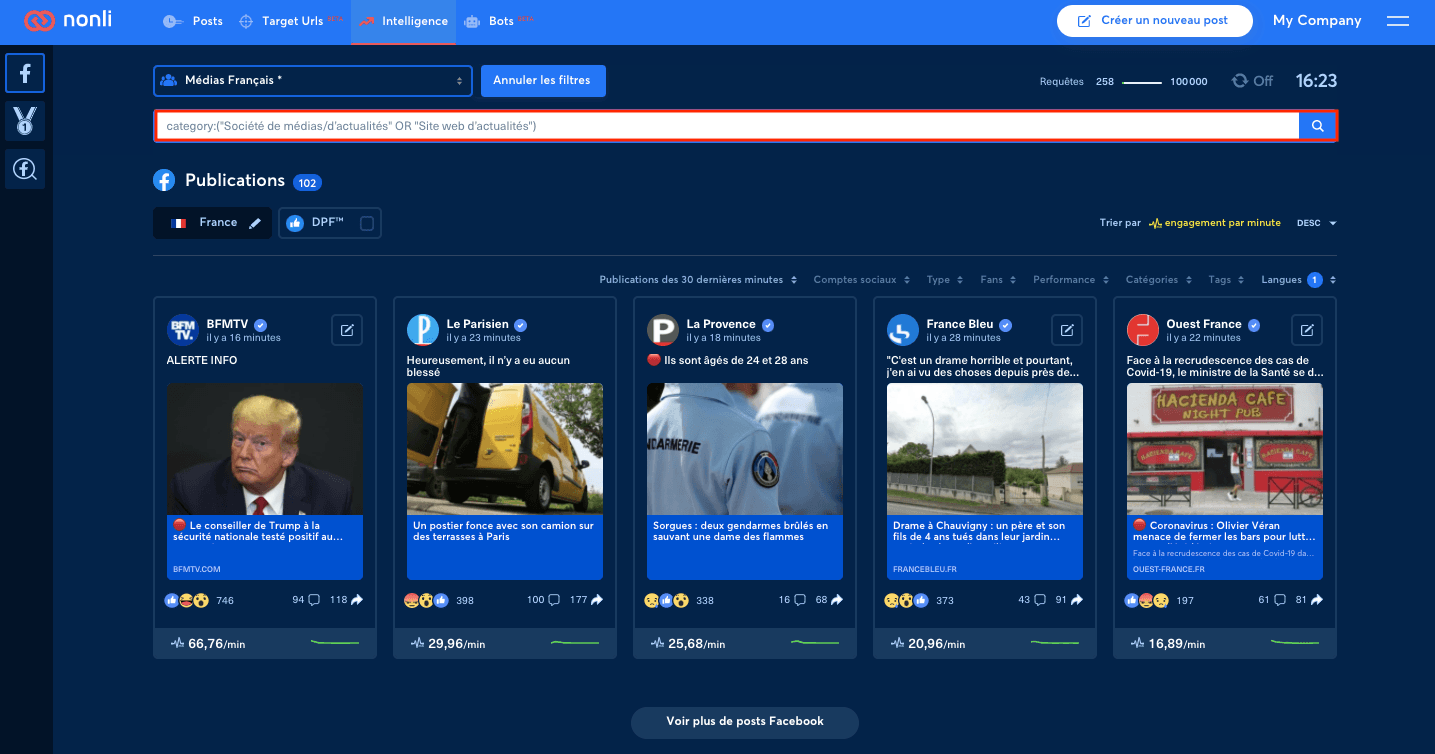Expand the Type filter
The height and width of the screenshot is (754, 1435).
945,280
